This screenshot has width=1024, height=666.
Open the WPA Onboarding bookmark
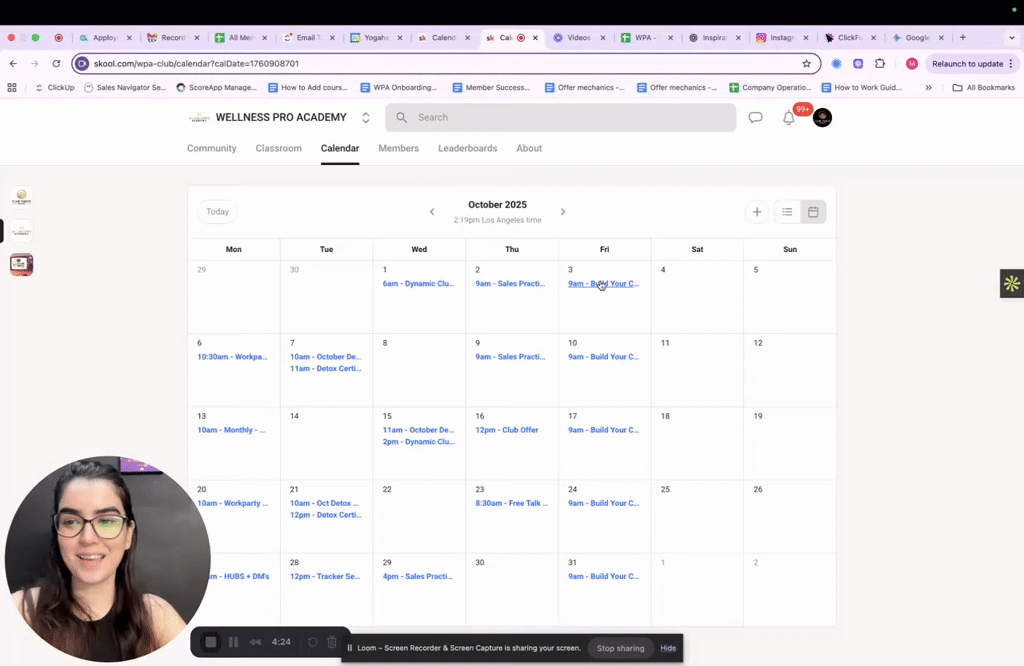399,87
